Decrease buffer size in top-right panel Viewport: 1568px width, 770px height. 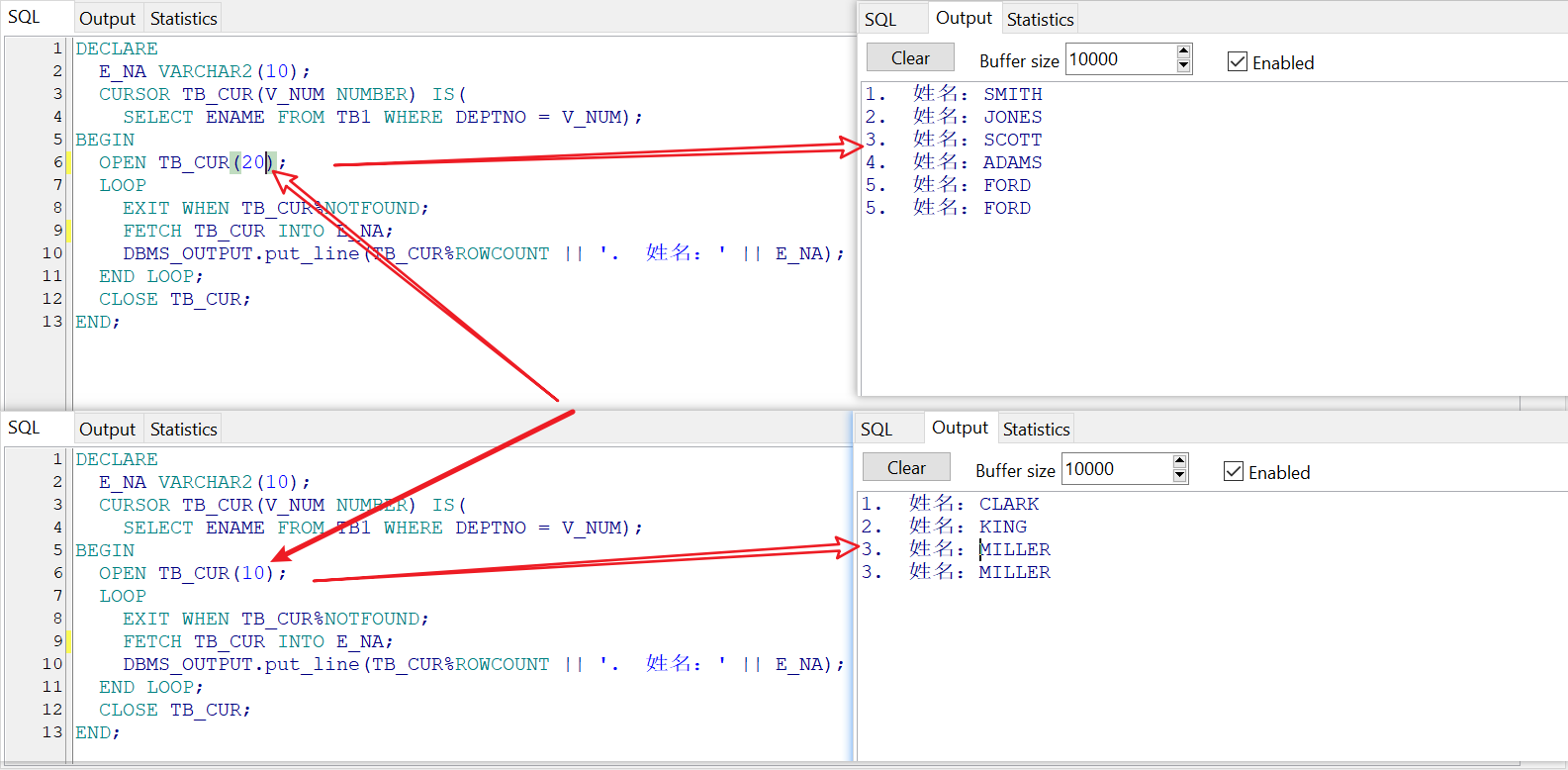tap(1183, 66)
